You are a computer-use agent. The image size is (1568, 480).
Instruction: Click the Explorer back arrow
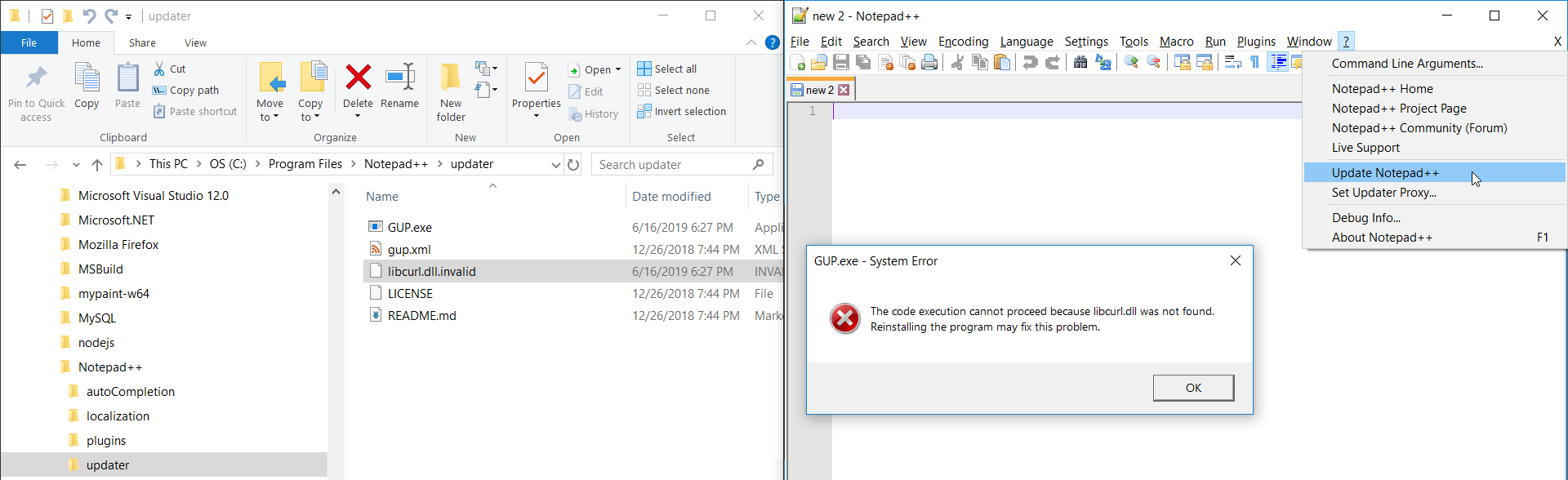20,164
